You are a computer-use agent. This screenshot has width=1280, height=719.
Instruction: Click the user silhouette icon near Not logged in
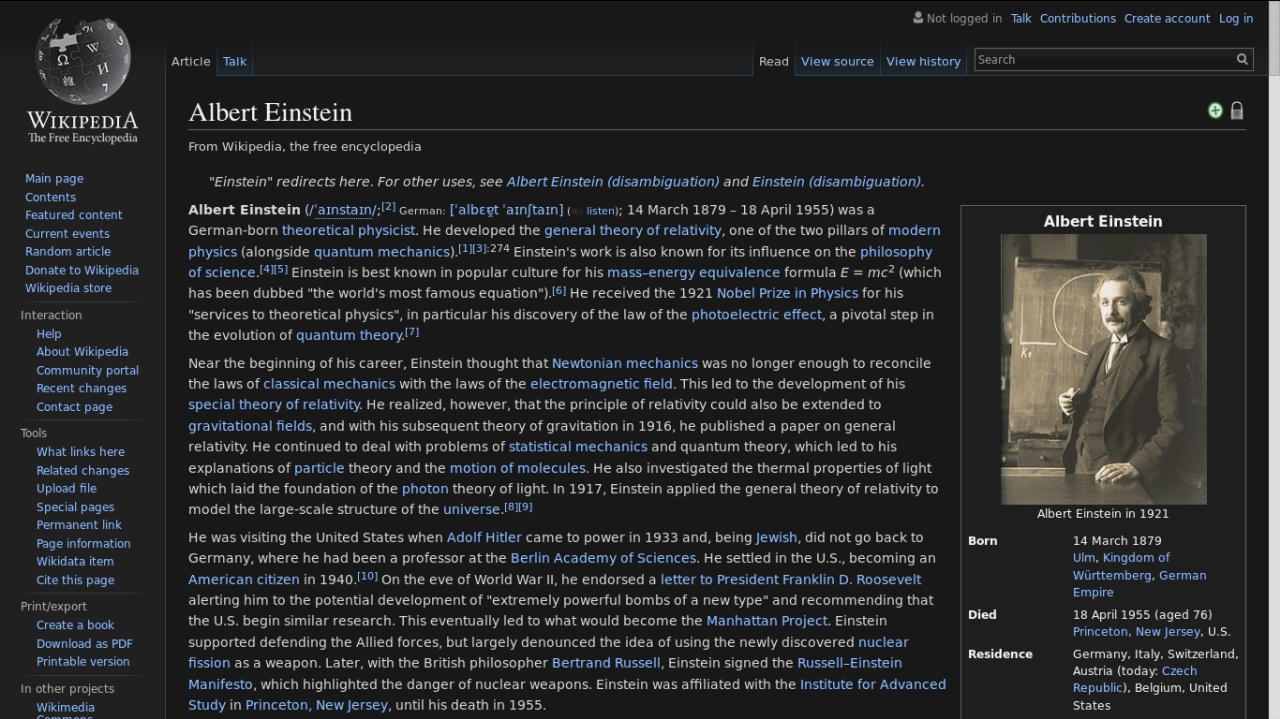(x=917, y=18)
